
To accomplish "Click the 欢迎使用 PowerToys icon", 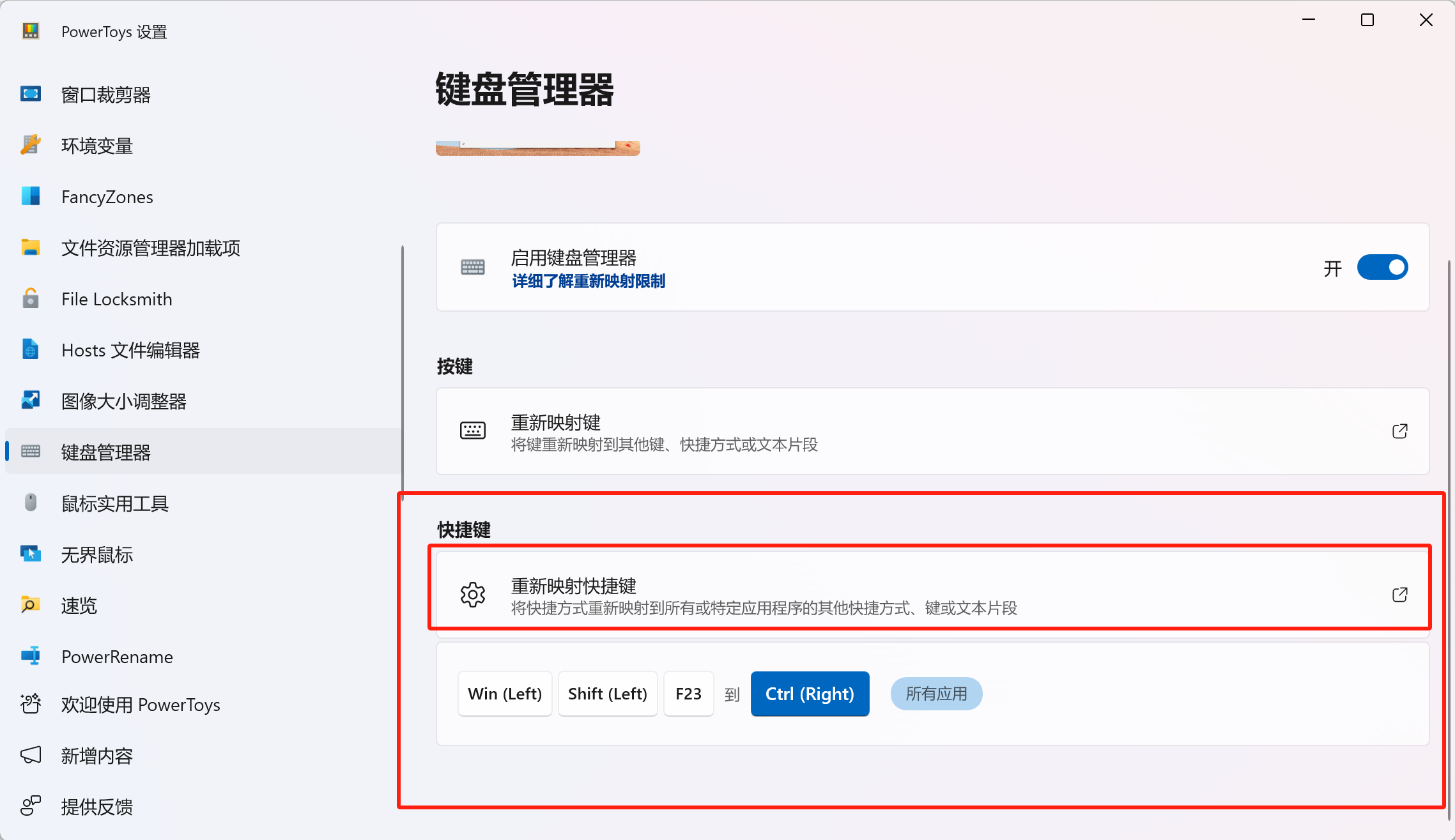I will click(x=31, y=704).
